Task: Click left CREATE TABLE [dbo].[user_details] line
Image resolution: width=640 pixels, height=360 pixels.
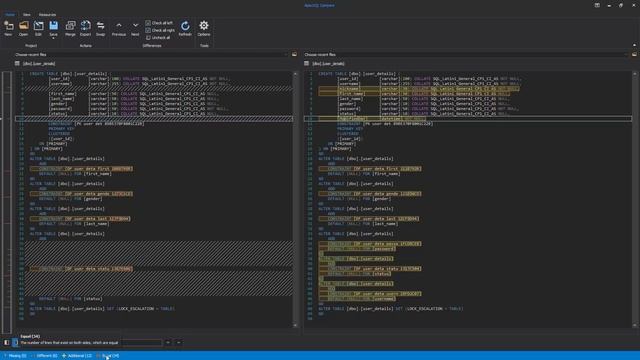Action: (69, 74)
